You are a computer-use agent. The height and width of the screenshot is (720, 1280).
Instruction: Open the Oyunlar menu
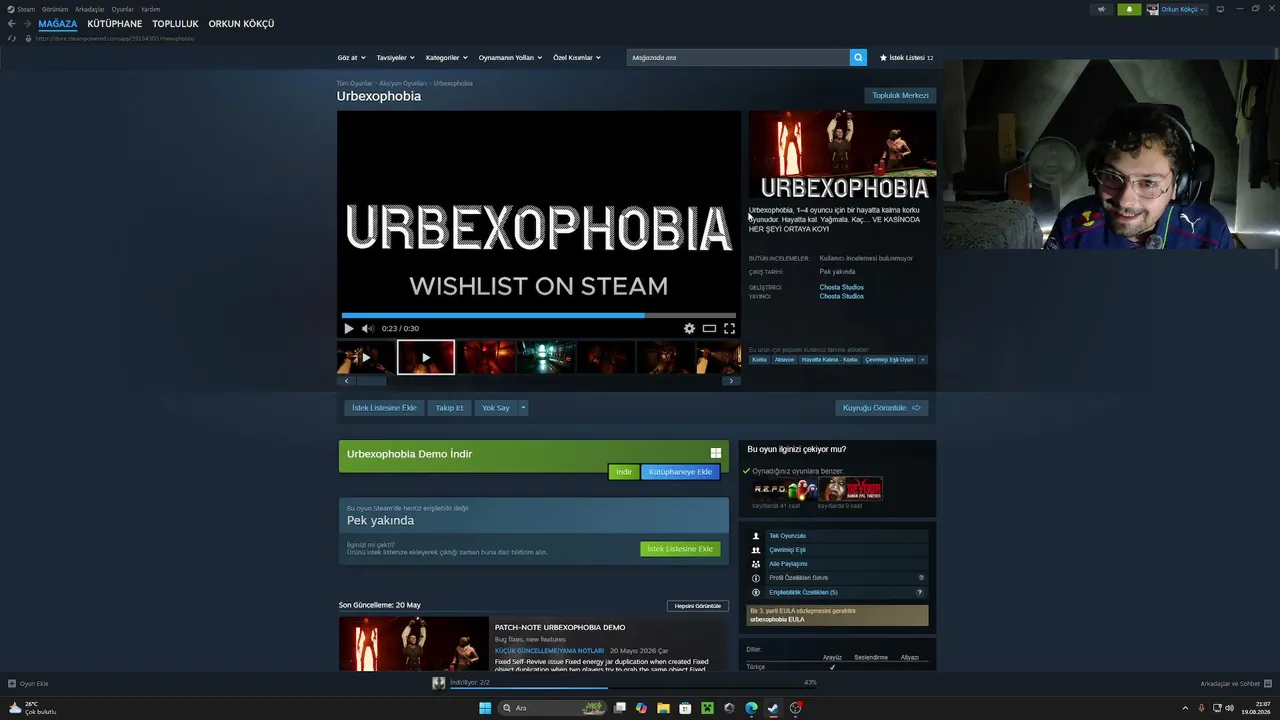click(x=123, y=9)
